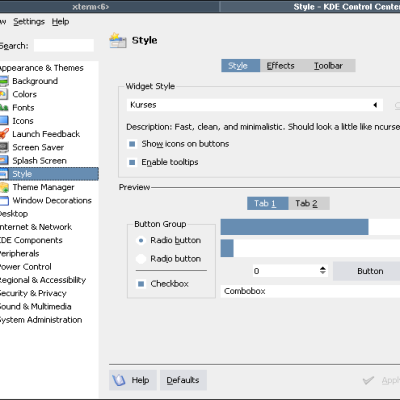This screenshot has width=400, height=400.
Task: Select preview Tab 2
Action: point(309,203)
